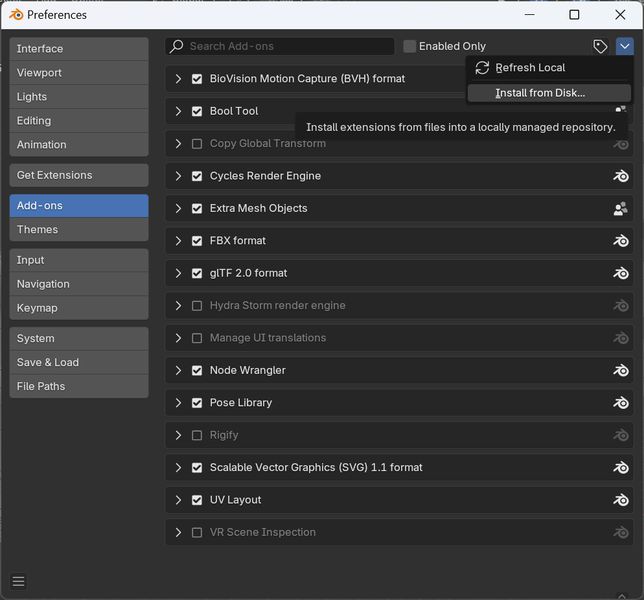Click Blender icon on FBX format row
The image size is (644, 600).
(x=621, y=241)
